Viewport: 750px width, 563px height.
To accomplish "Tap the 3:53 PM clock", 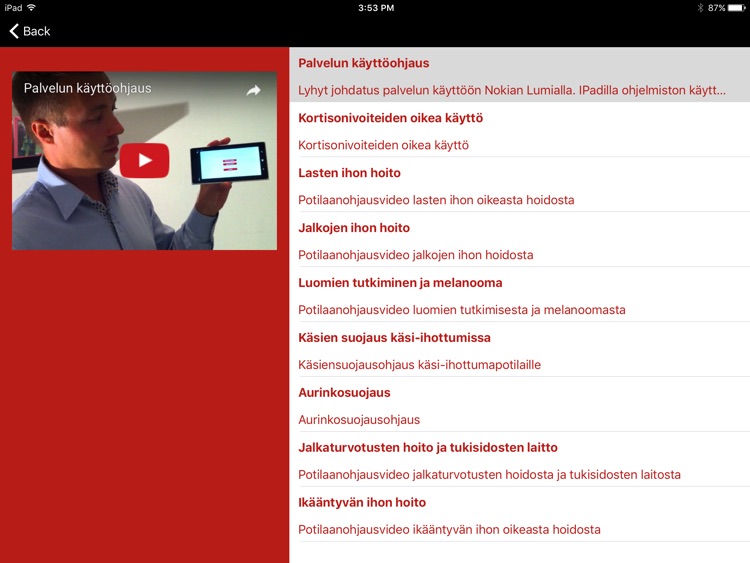I will click(376, 8).
